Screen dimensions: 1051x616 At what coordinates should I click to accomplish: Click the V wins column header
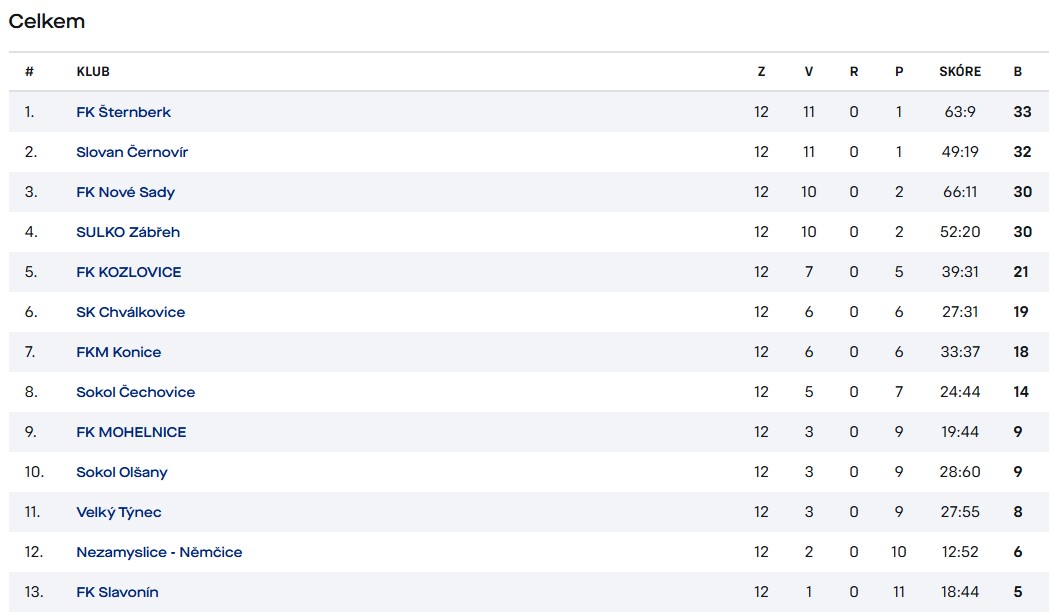pyautogui.click(x=808, y=72)
